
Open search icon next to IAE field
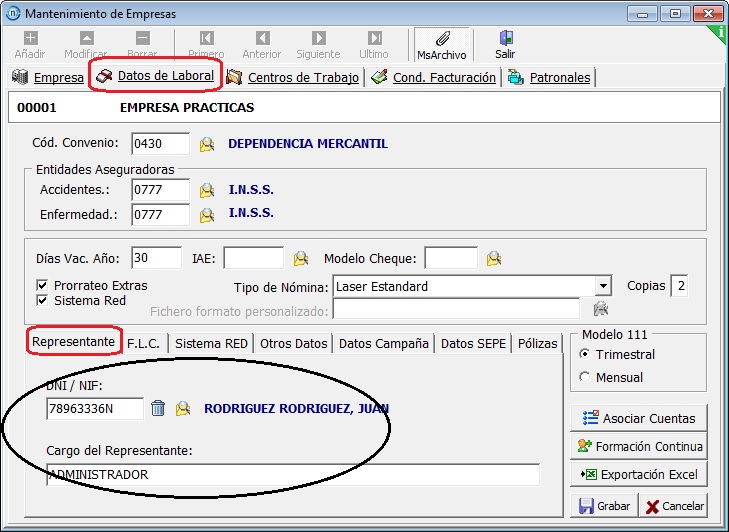coord(300,258)
